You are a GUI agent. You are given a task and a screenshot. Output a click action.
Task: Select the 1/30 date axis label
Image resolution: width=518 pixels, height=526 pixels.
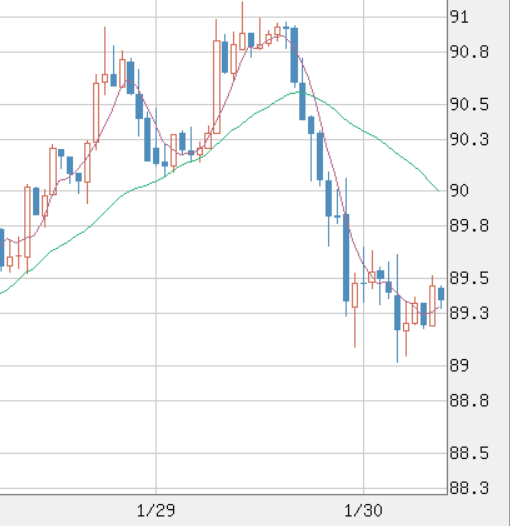coord(363,511)
